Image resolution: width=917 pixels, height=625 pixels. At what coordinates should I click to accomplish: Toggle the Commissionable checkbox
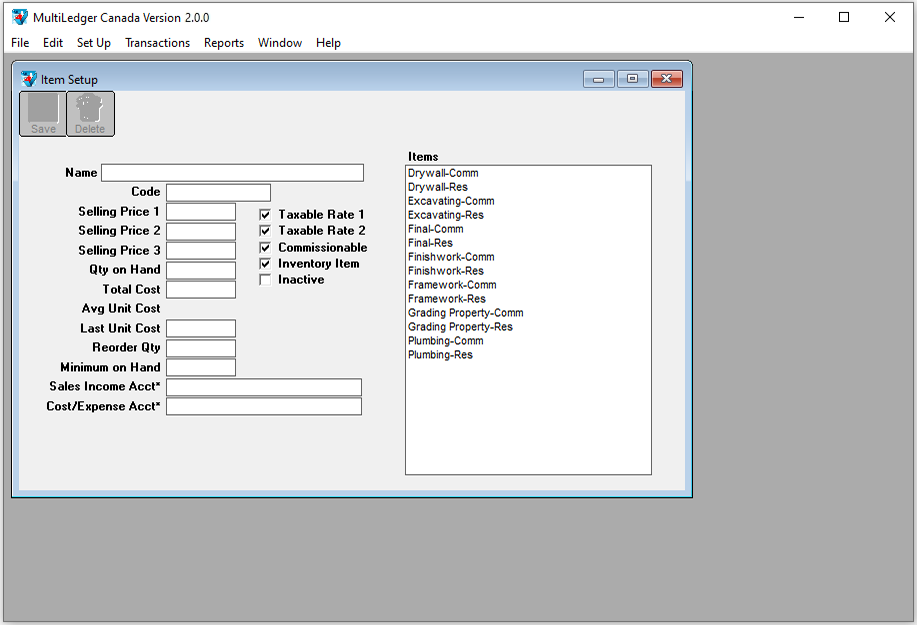tap(265, 247)
